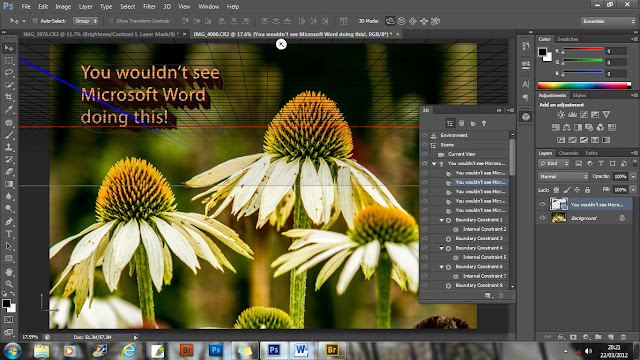
Task: Open Microsoft Word from taskbar
Action: (x=302, y=350)
